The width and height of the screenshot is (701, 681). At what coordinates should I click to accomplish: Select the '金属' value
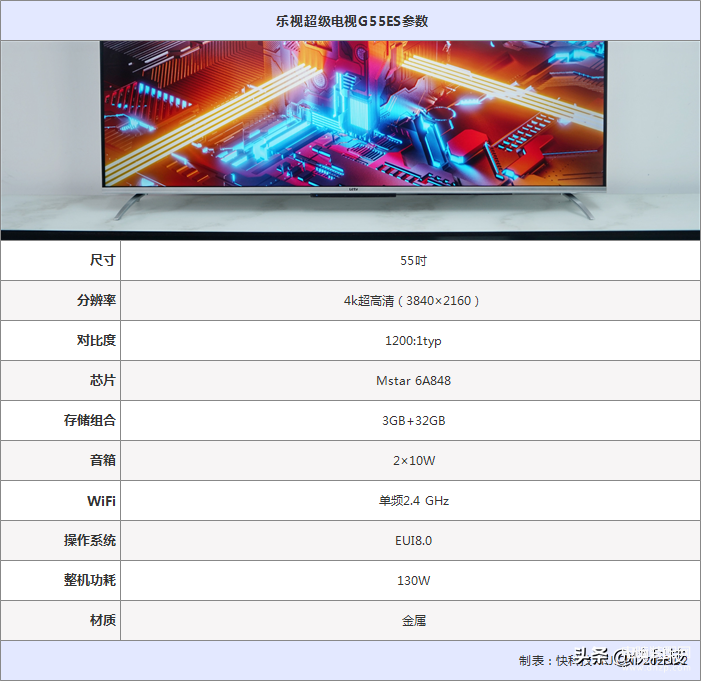click(x=414, y=621)
